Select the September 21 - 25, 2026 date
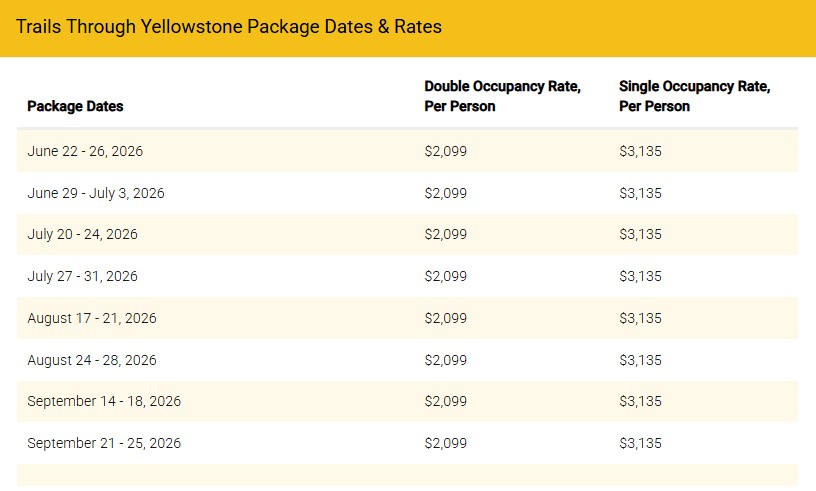816x491 pixels. pyautogui.click(x=104, y=443)
